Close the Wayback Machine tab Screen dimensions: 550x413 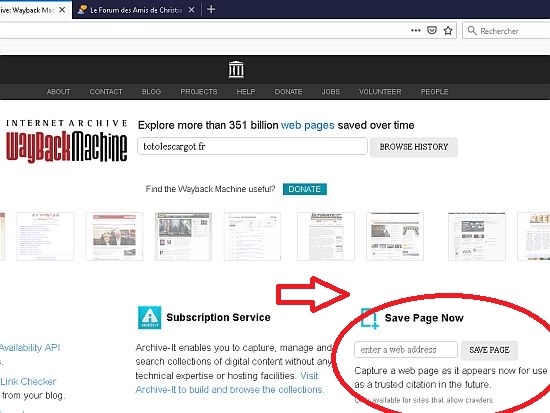coord(62,10)
